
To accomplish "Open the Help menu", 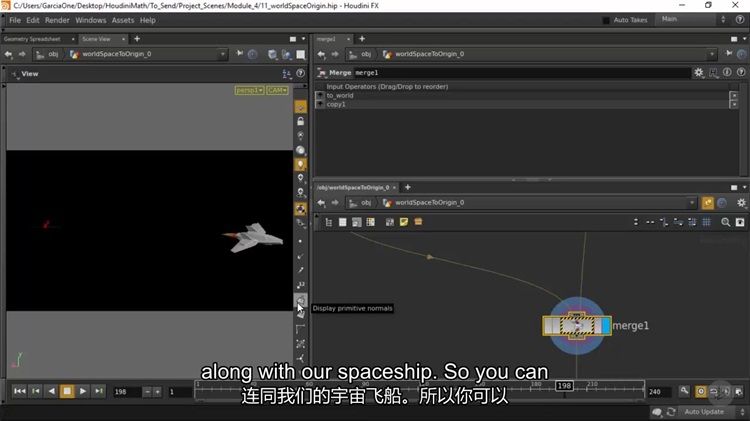I will tap(147, 20).
